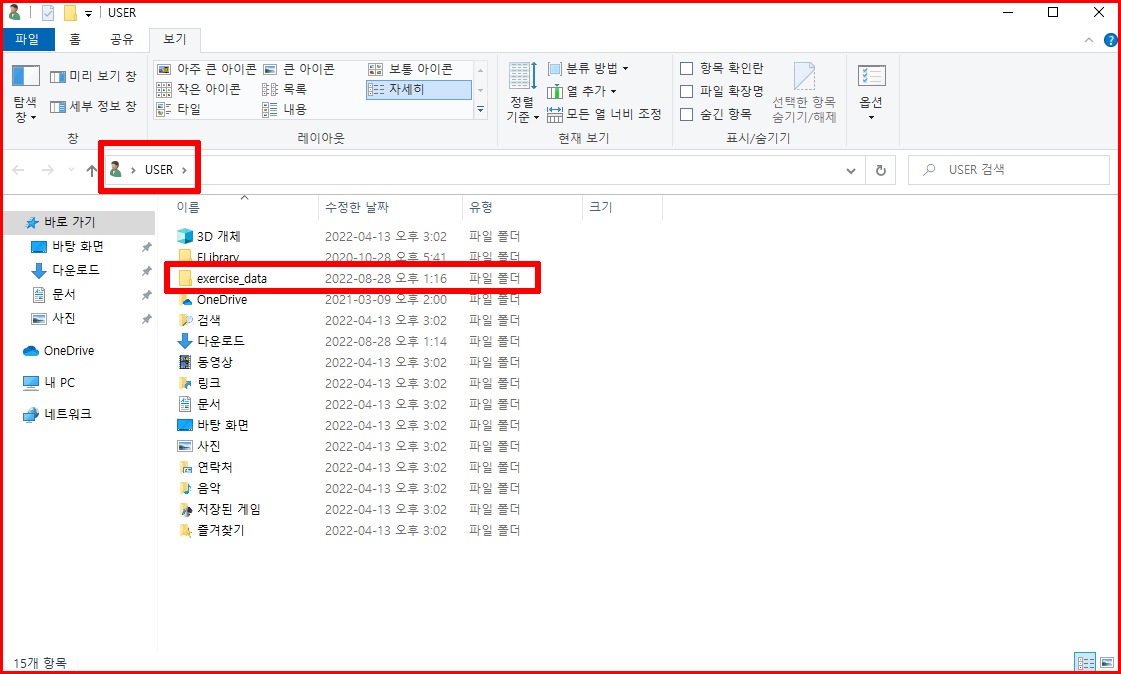
Task: Open 사진 in quick access
Action: point(64,318)
